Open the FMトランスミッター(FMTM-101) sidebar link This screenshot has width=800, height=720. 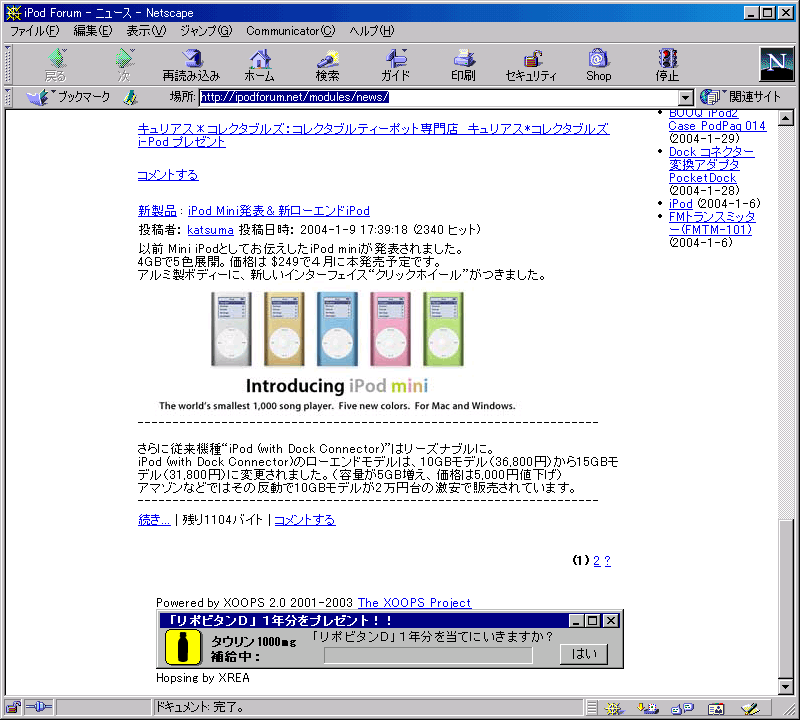click(712, 223)
